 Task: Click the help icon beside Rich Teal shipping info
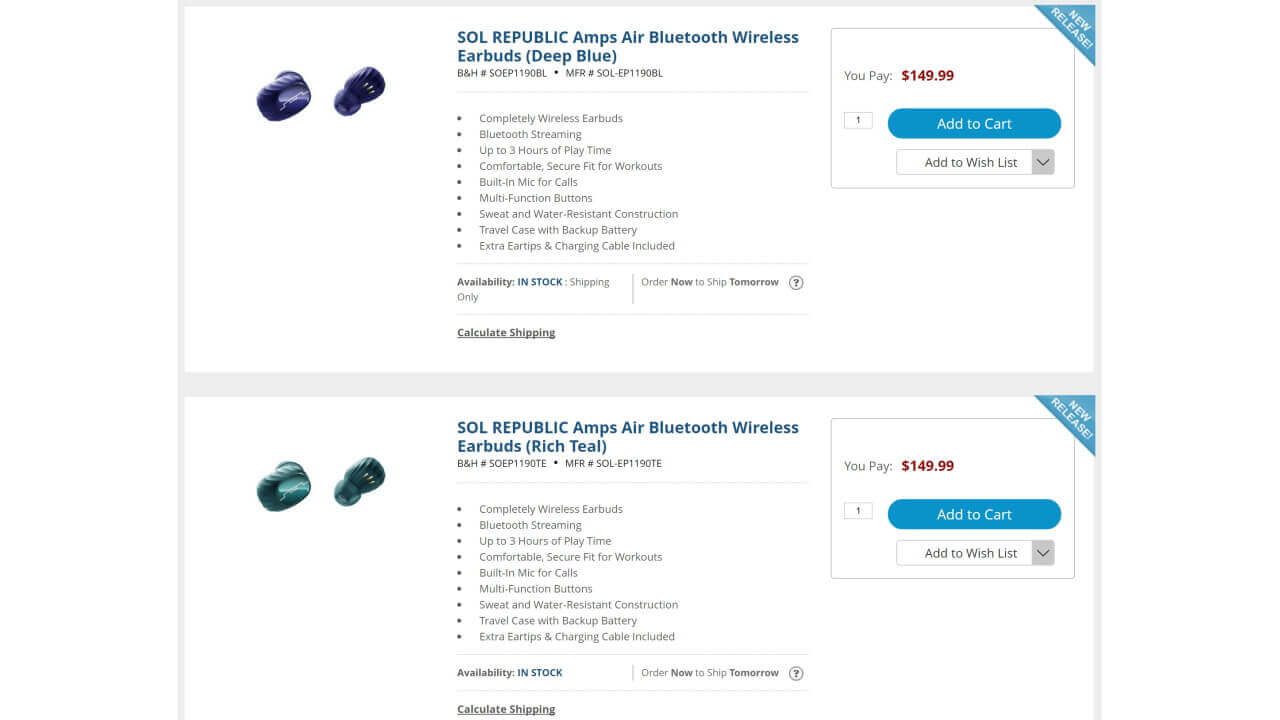point(796,673)
